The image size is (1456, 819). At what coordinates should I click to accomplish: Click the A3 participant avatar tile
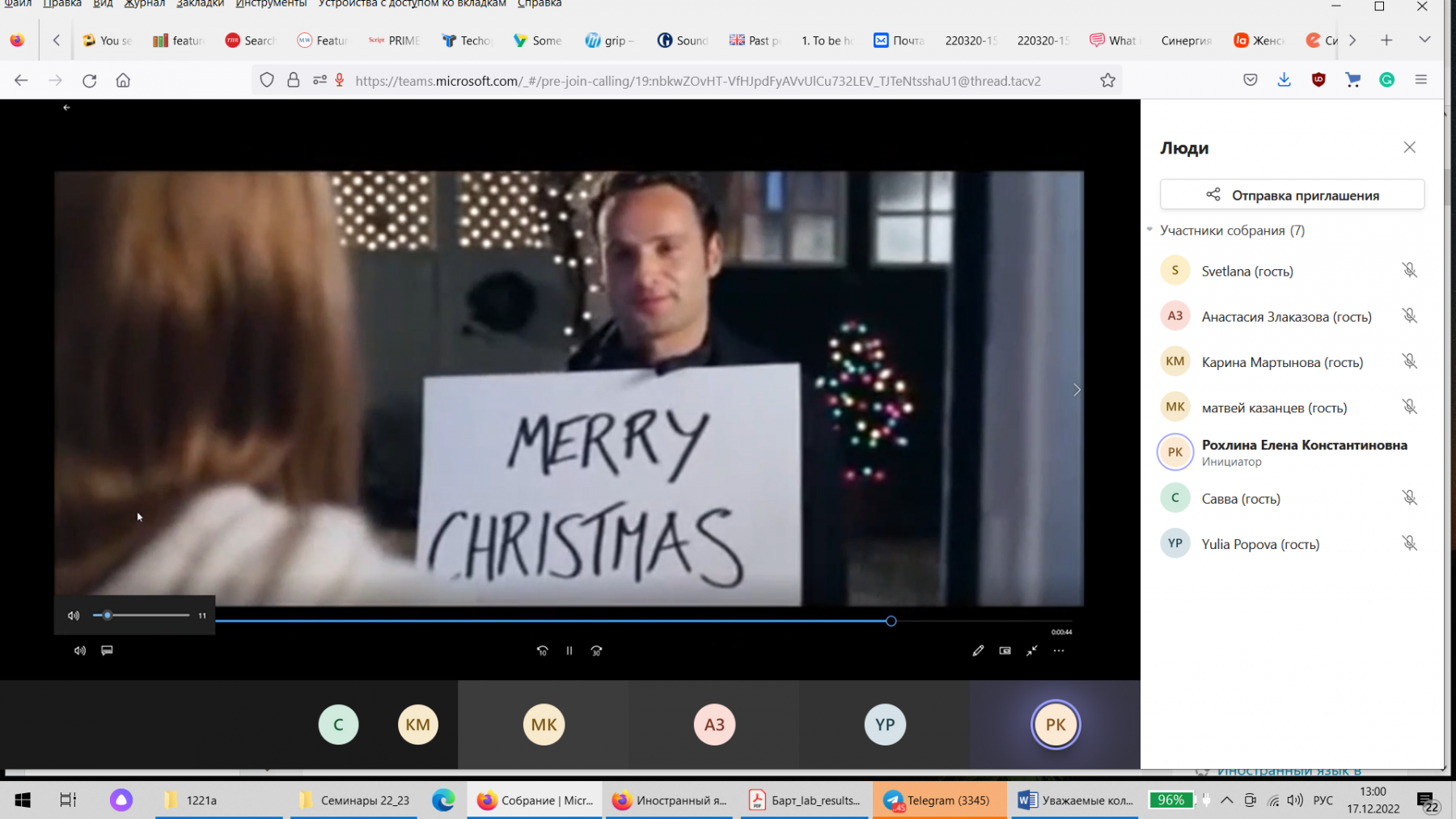coord(714,724)
